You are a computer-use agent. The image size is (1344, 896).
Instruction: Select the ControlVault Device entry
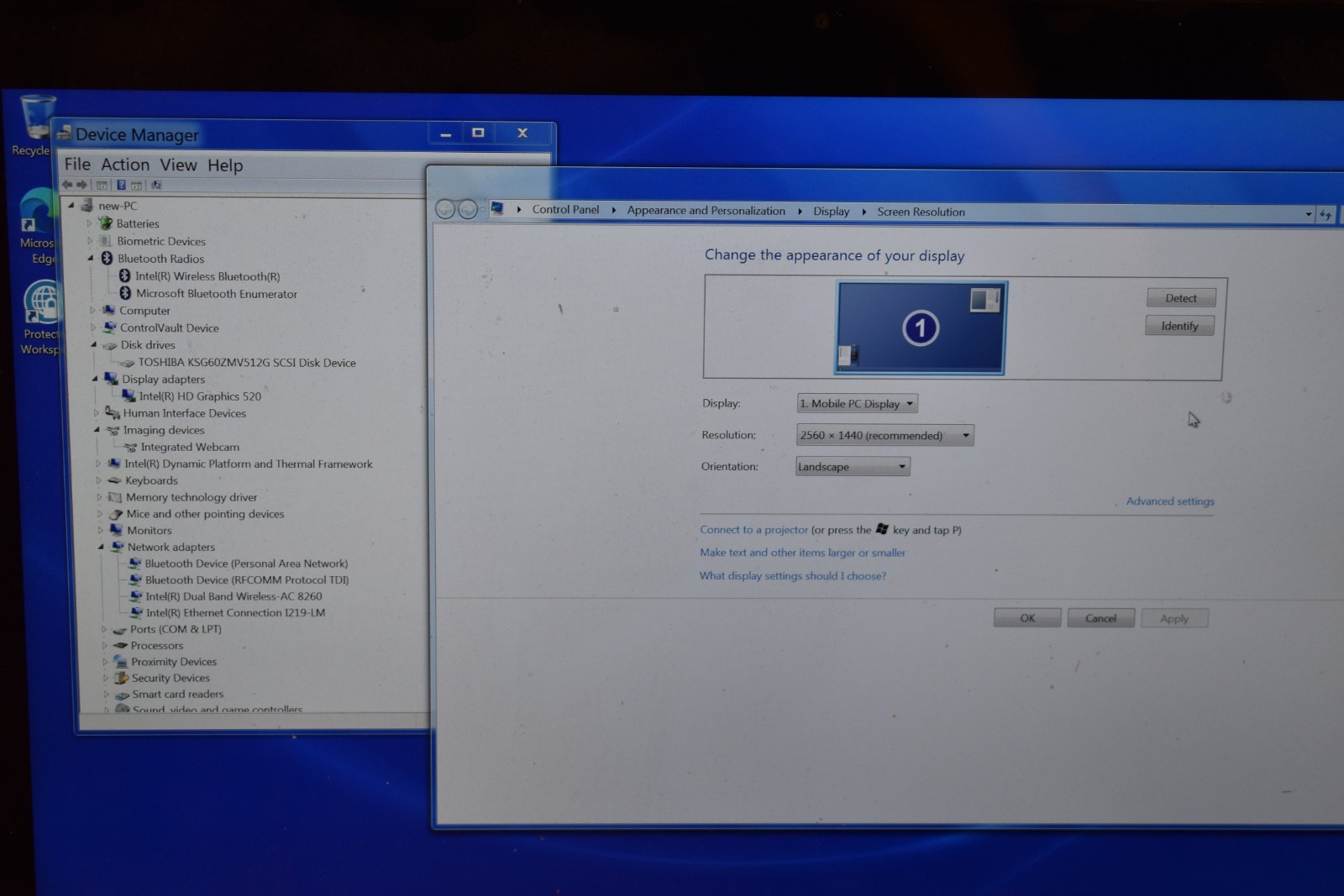click(x=169, y=327)
